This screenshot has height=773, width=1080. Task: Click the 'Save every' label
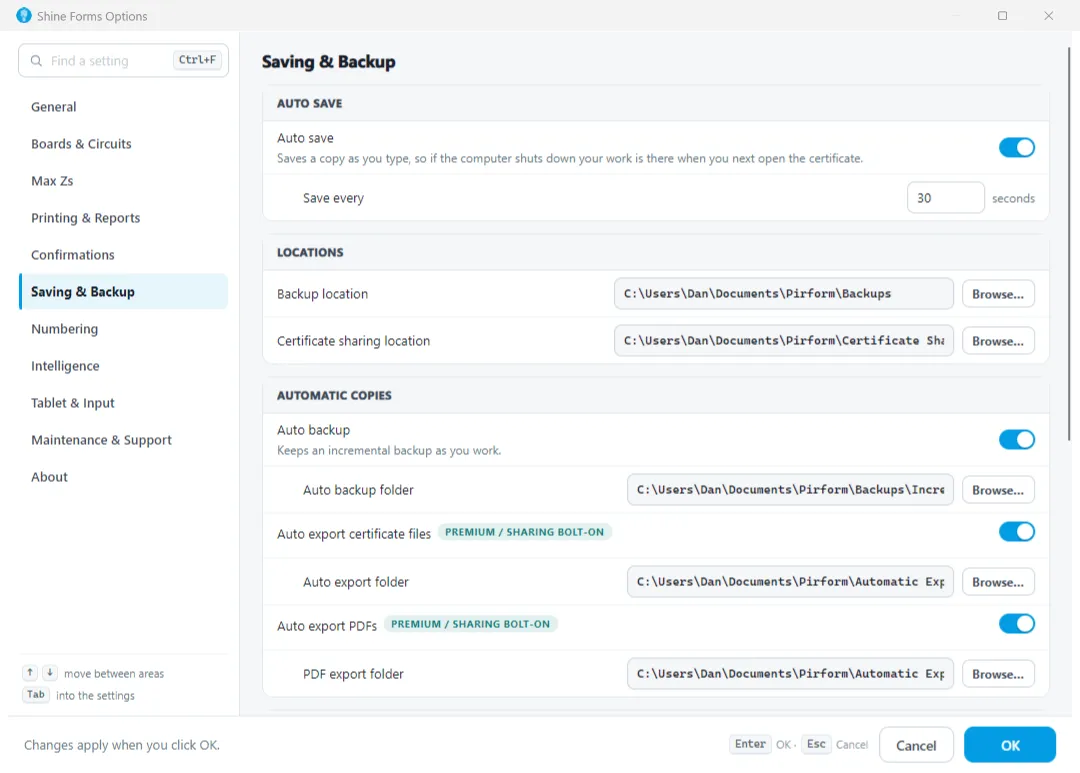tap(333, 198)
